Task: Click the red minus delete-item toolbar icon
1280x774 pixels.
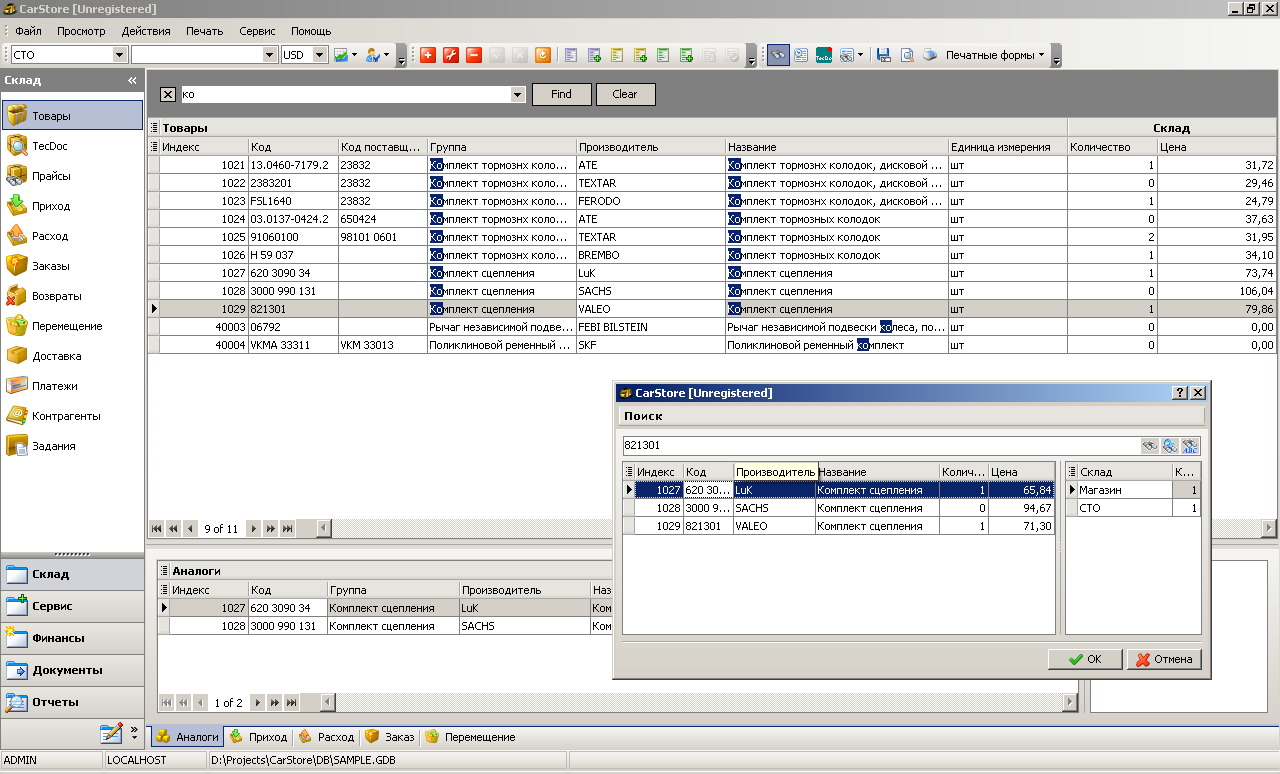Action: (473, 55)
